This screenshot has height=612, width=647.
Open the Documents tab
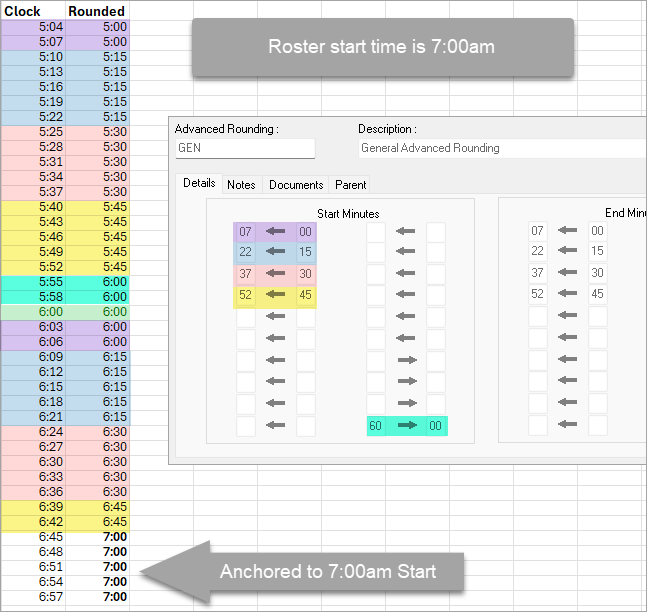point(296,184)
